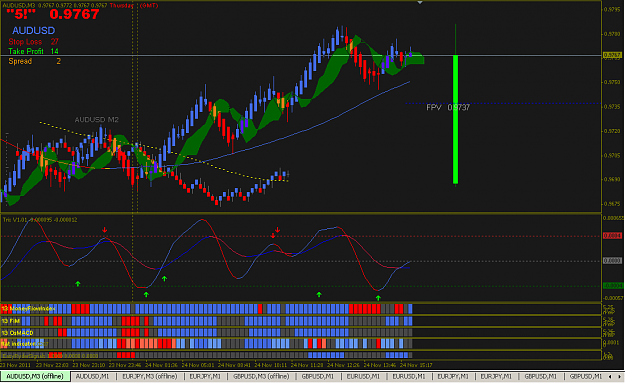Click the 24 Nov 01:06 time axis label

pos(161,365)
